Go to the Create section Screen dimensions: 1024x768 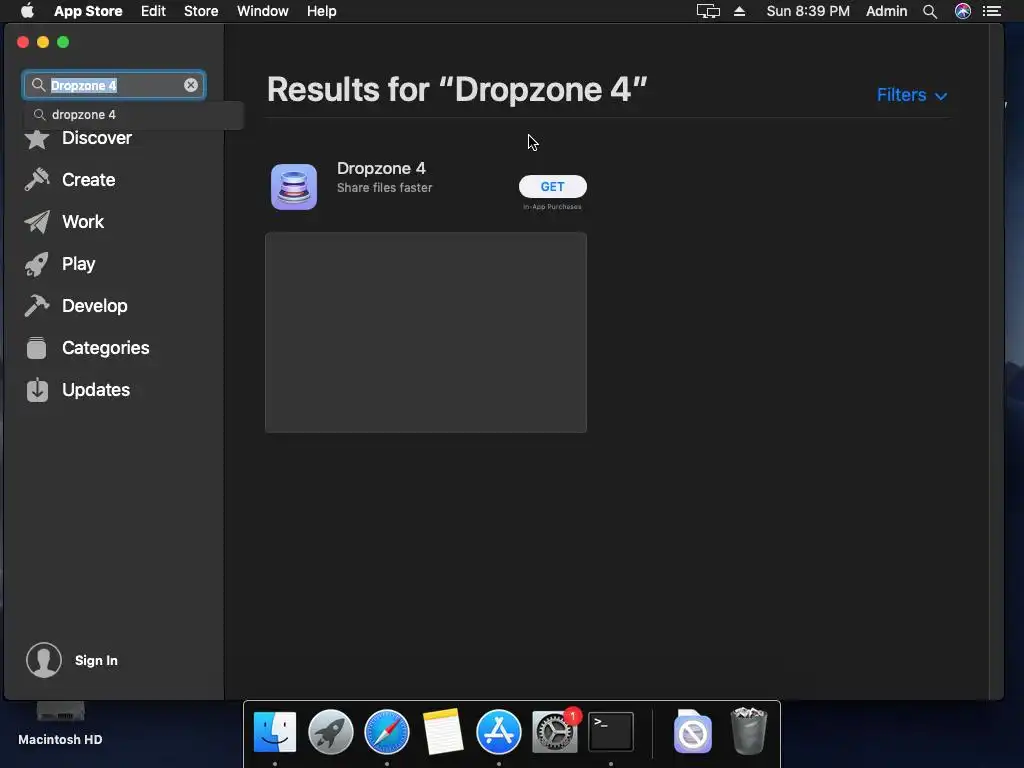[x=89, y=180]
